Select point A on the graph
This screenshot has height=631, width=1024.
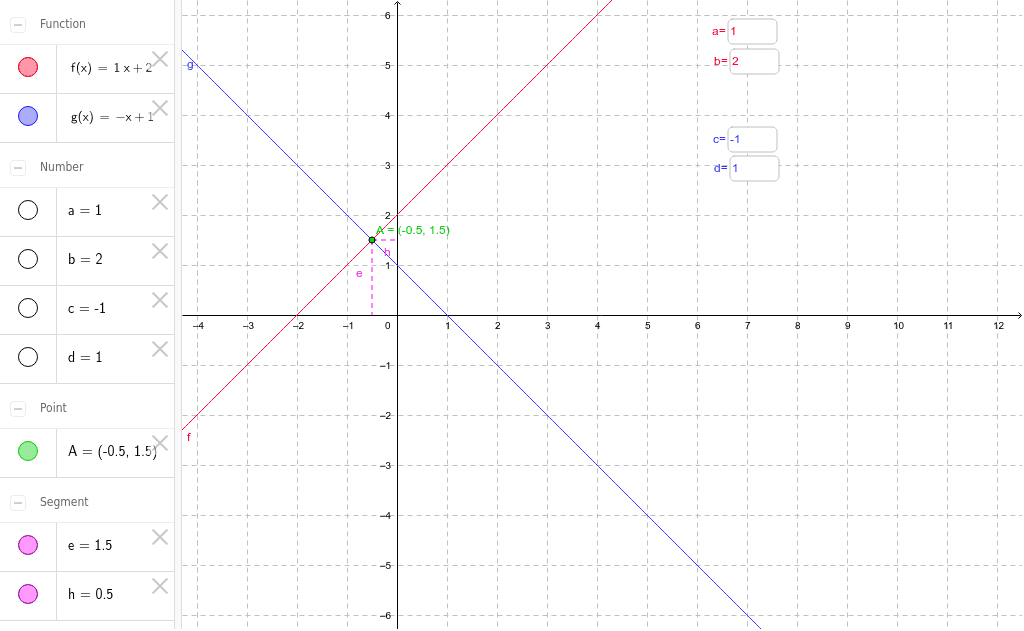coord(372,239)
